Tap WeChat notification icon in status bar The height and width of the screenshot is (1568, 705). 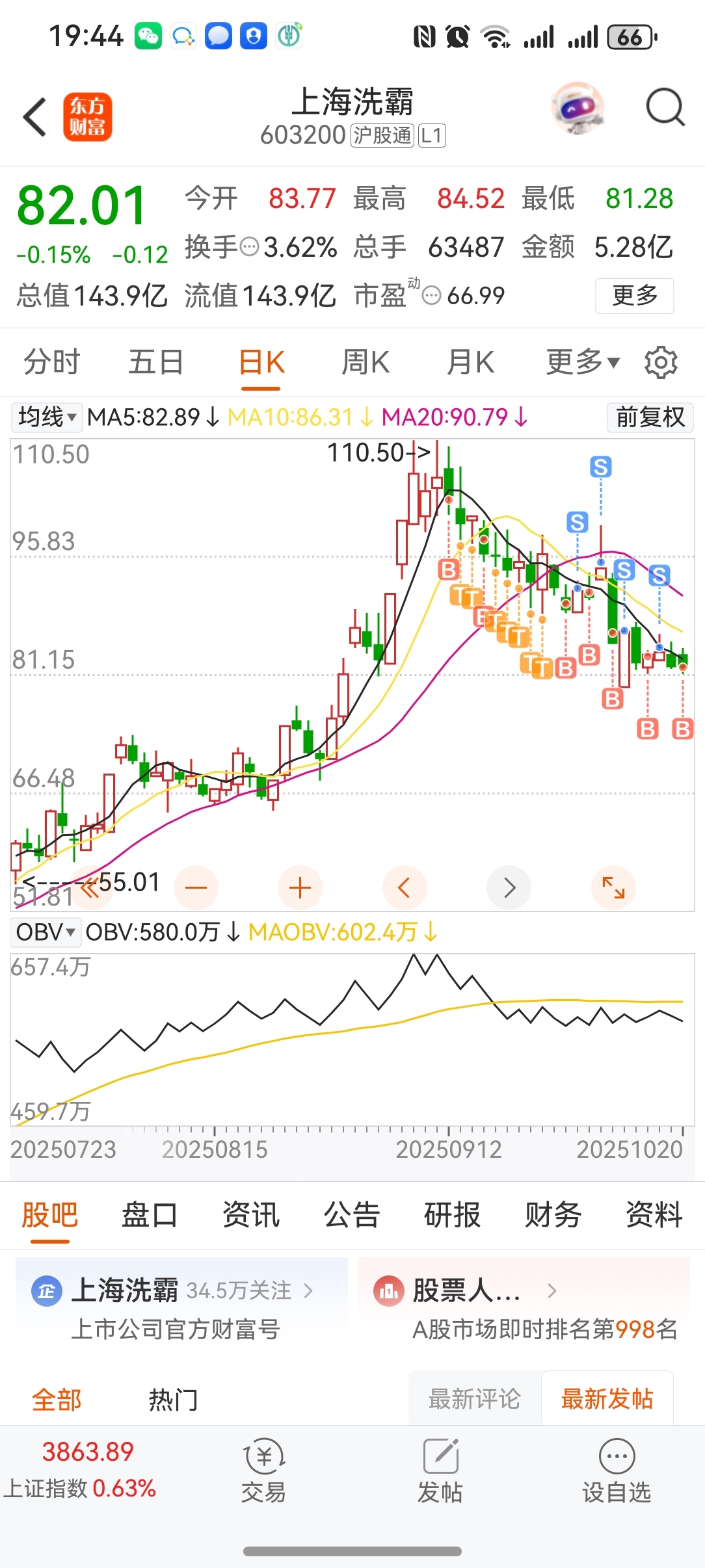(148, 36)
